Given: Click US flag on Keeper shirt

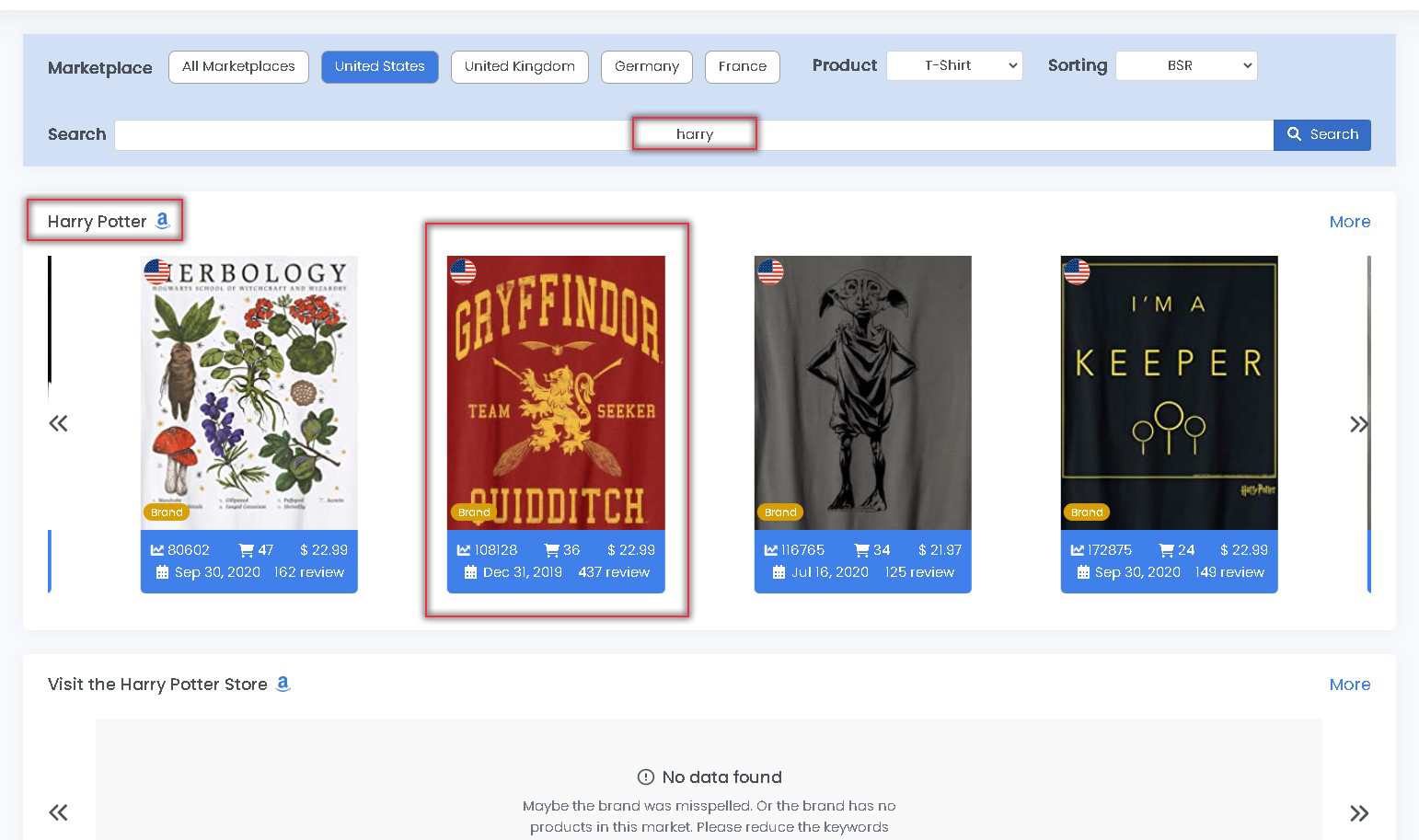Looking at the screenshot, I should click(1077, 271).
